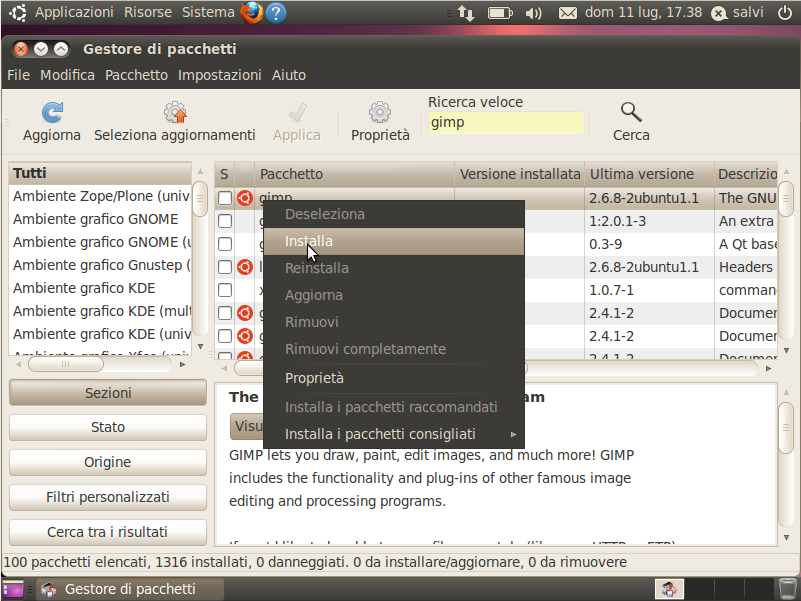Open the volume speaker indicator
Screen dimensions: 801x601
coord(533,13)
